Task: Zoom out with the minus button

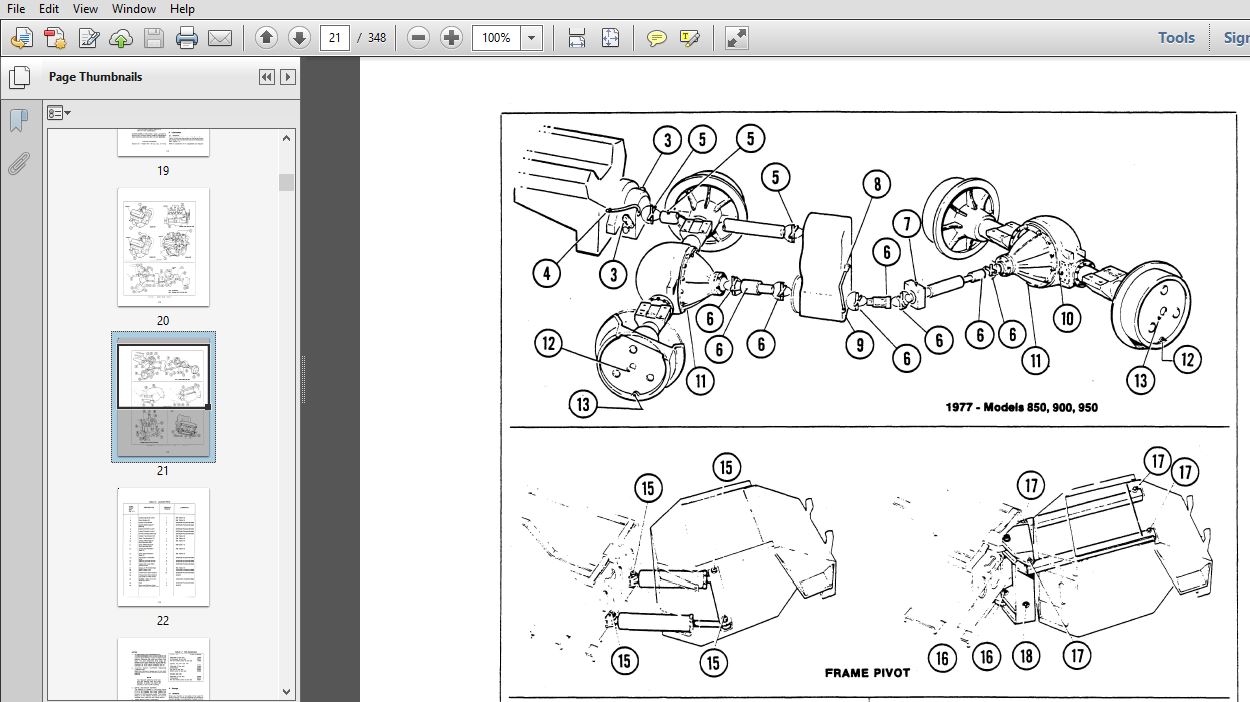Action: pyautogui.click(x=419, y=38)
